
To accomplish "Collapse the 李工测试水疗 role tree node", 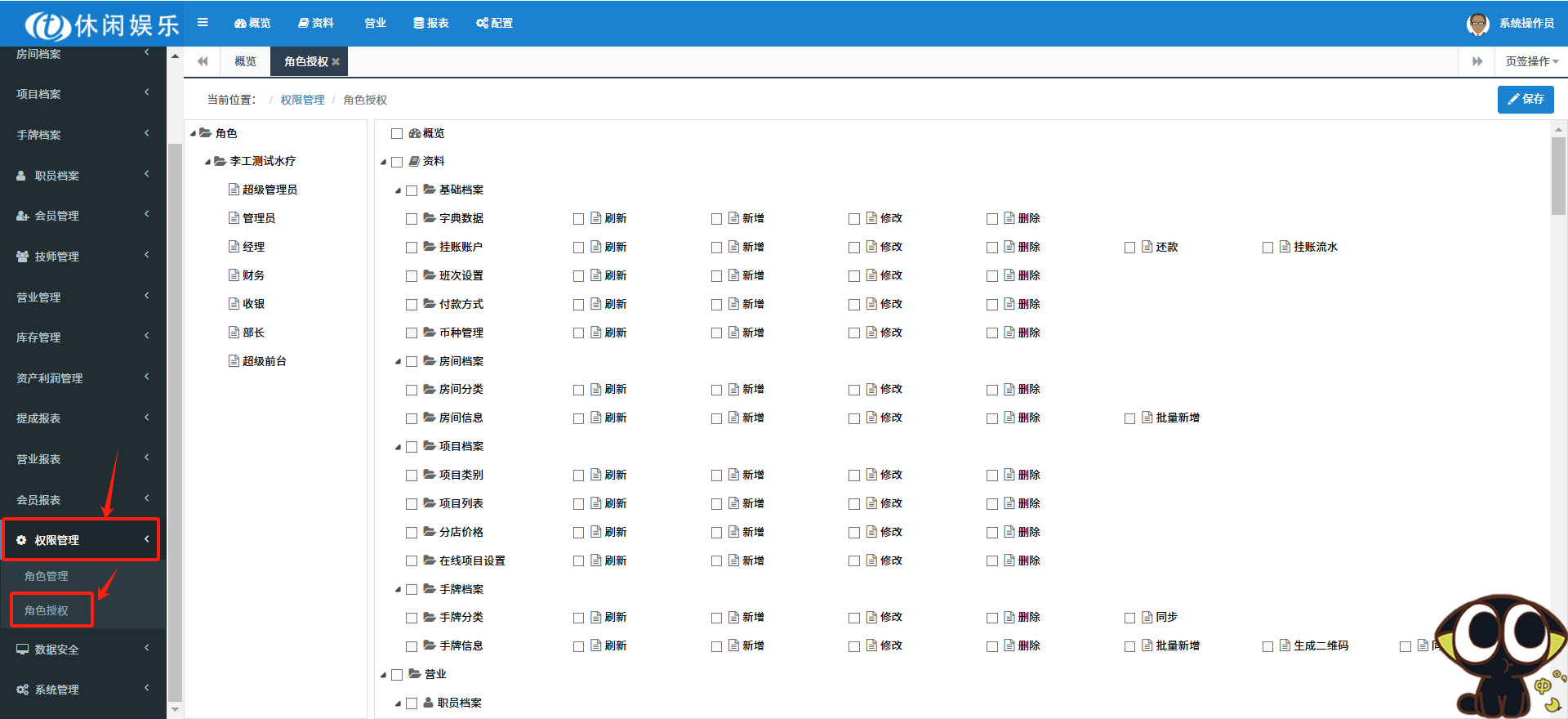I will tap(207, 162).
